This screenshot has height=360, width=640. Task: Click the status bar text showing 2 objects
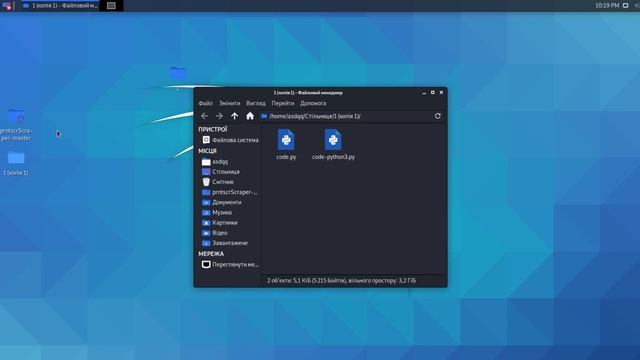[341, 280]
